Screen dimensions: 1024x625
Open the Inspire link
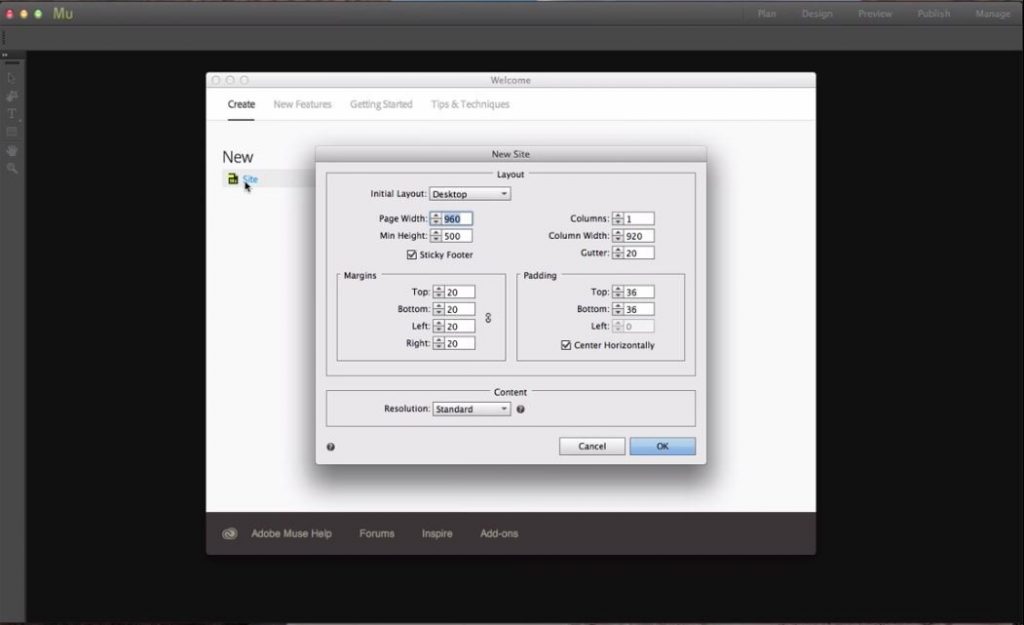(x=437, y=534)
